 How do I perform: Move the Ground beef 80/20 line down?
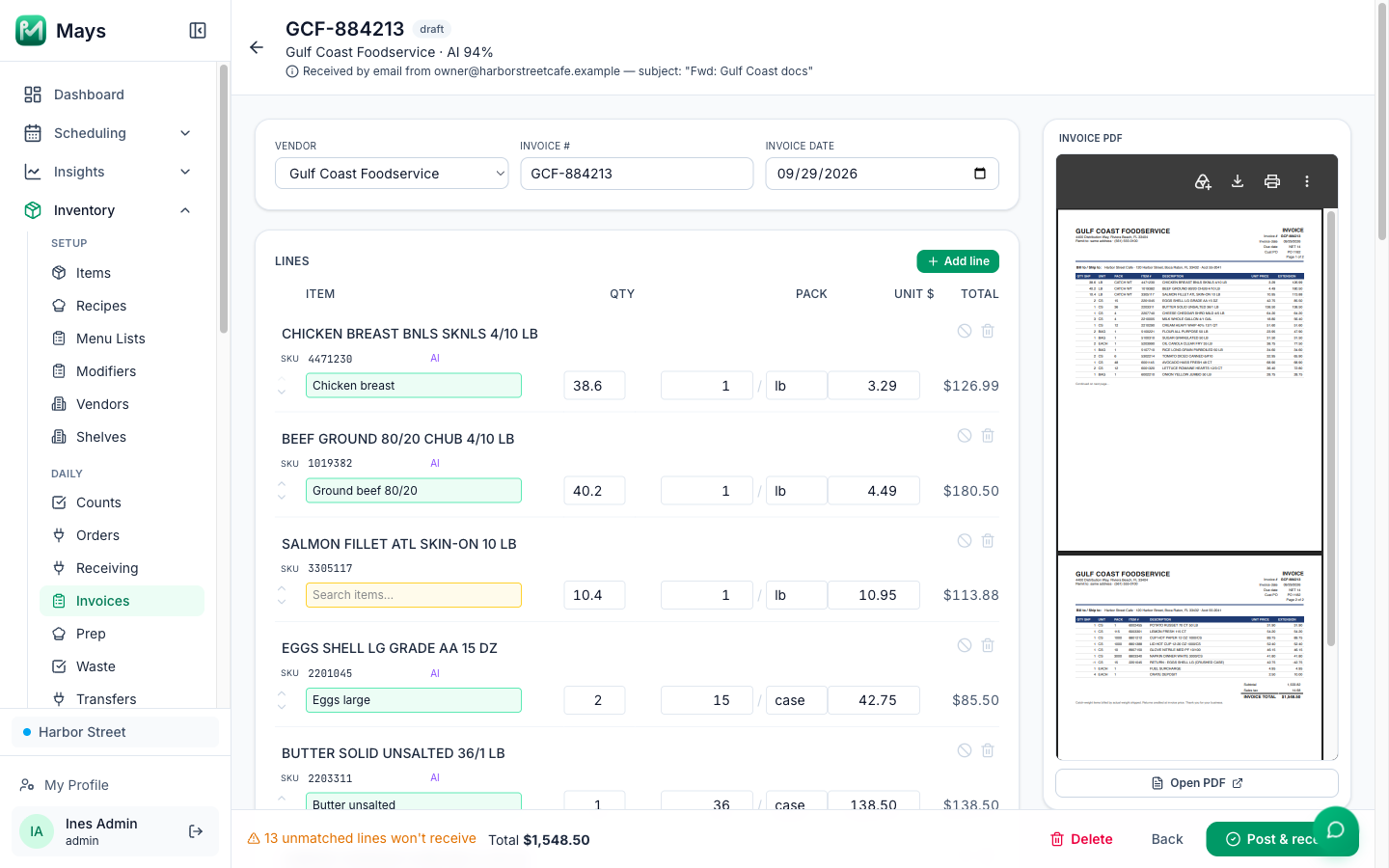[282, 498]
